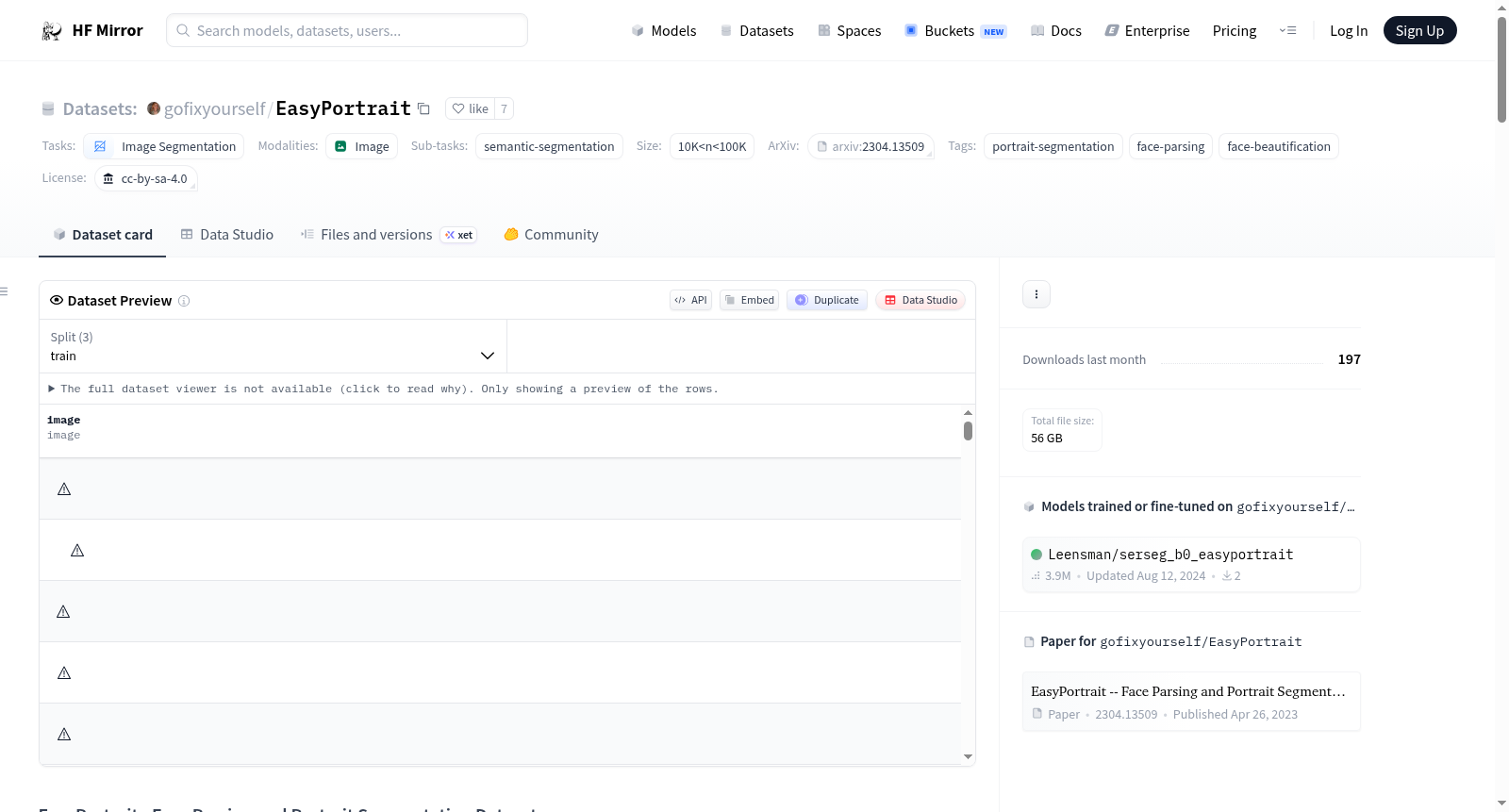Switch to the Community tab
The width and height of the screenshot is (1509, 812).
551,235
